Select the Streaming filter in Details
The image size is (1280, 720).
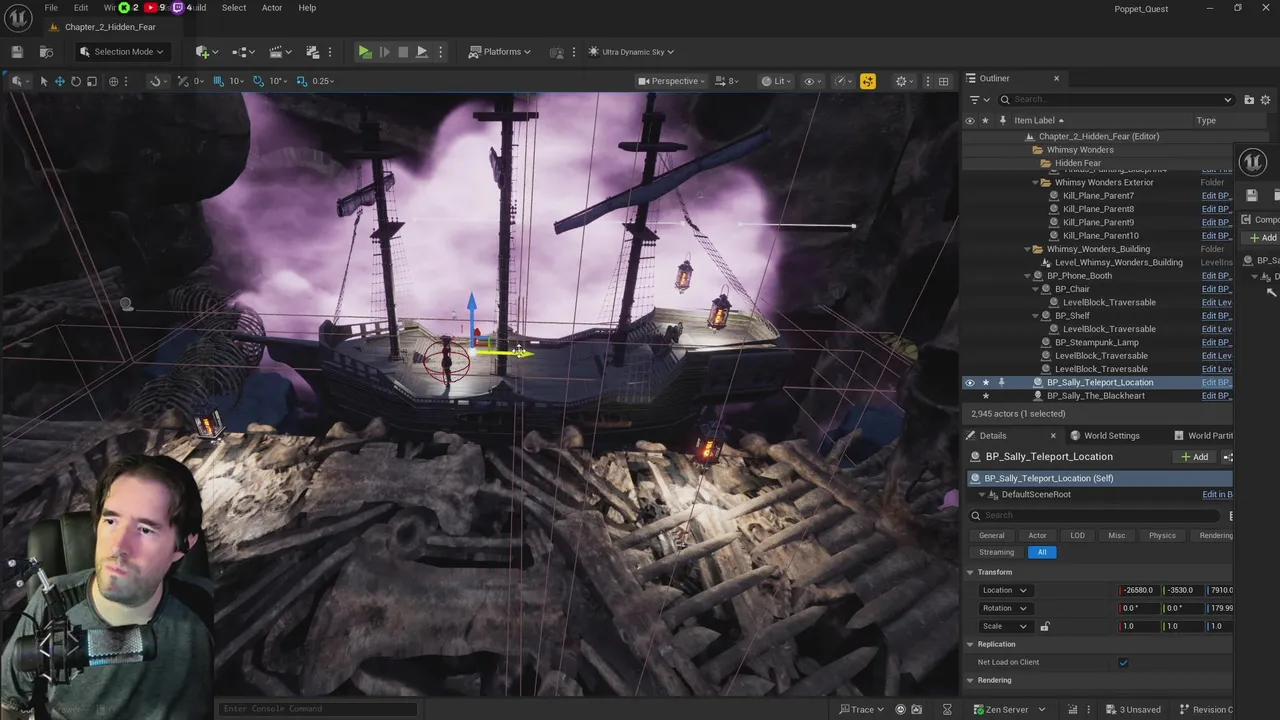pyautogui.click(x=996, y=553)
